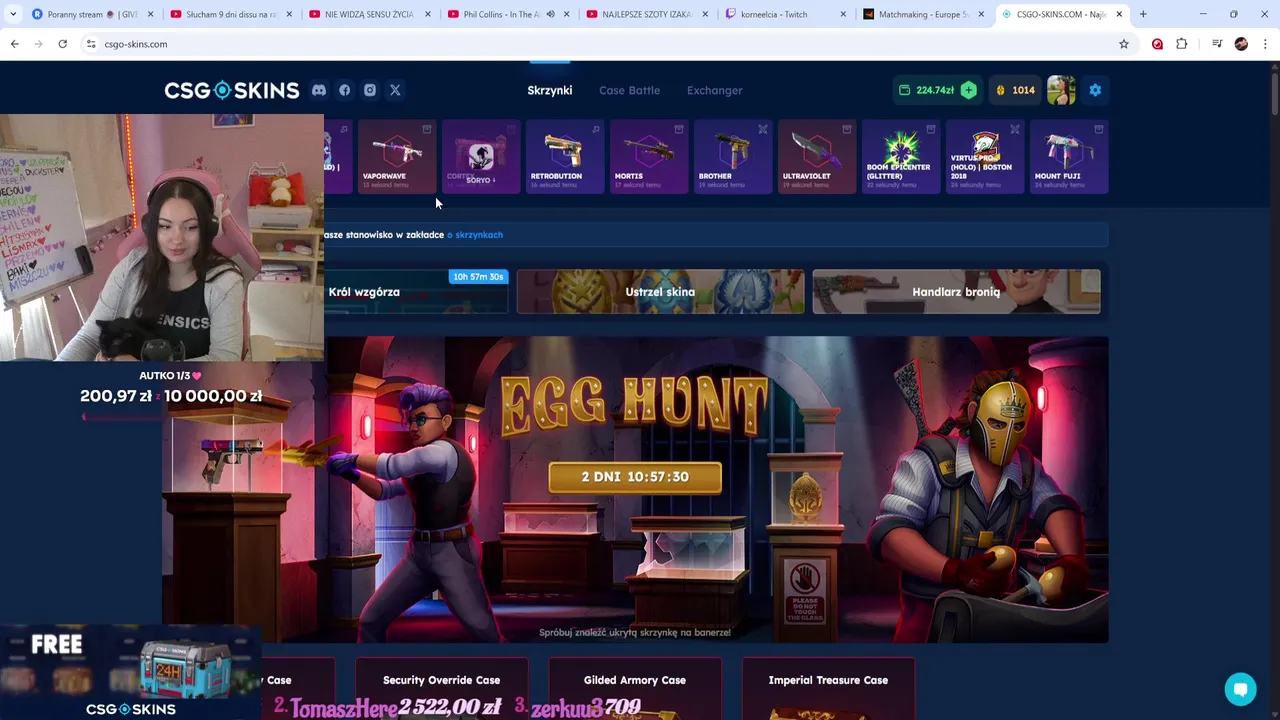Open the X (Twitter) icon in header

(x=395, y=90)
